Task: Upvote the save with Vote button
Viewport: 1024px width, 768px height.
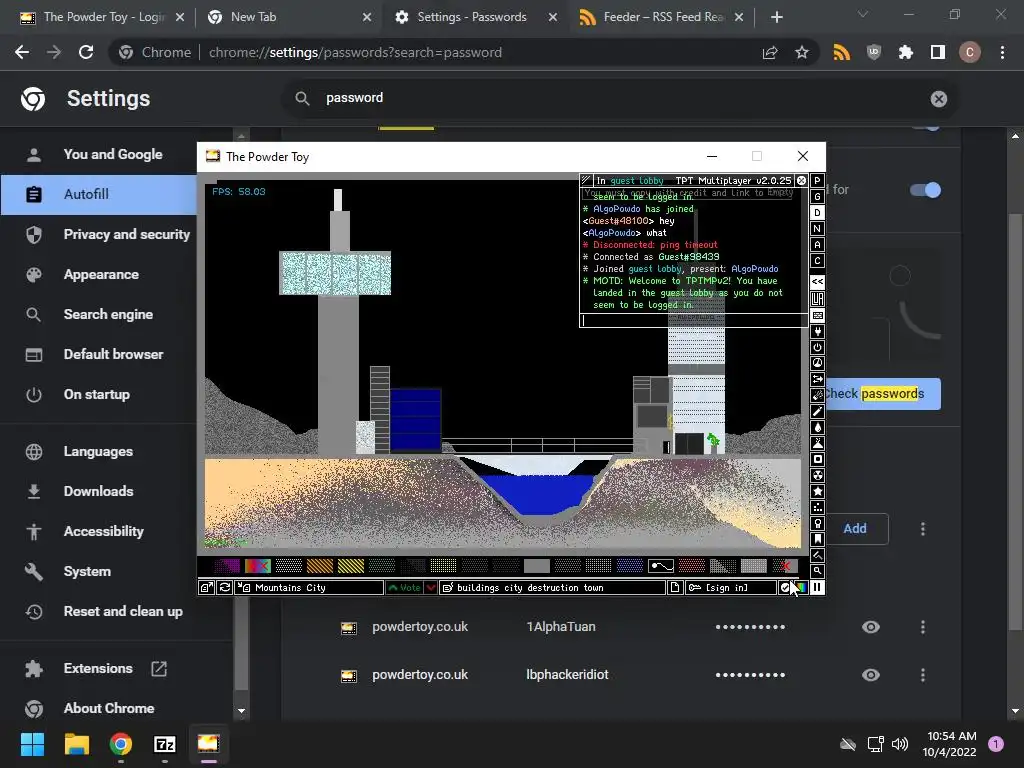Action: (x=404, y=588)
